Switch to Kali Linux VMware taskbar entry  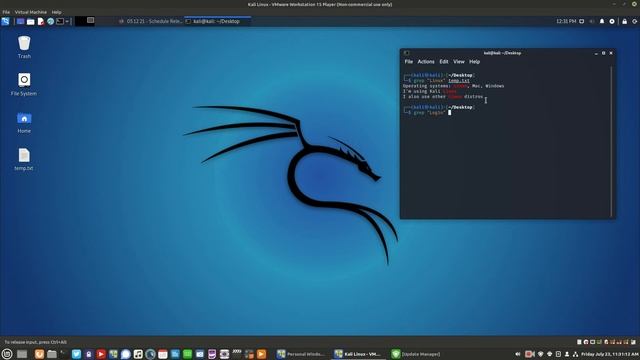pos(358,354)
